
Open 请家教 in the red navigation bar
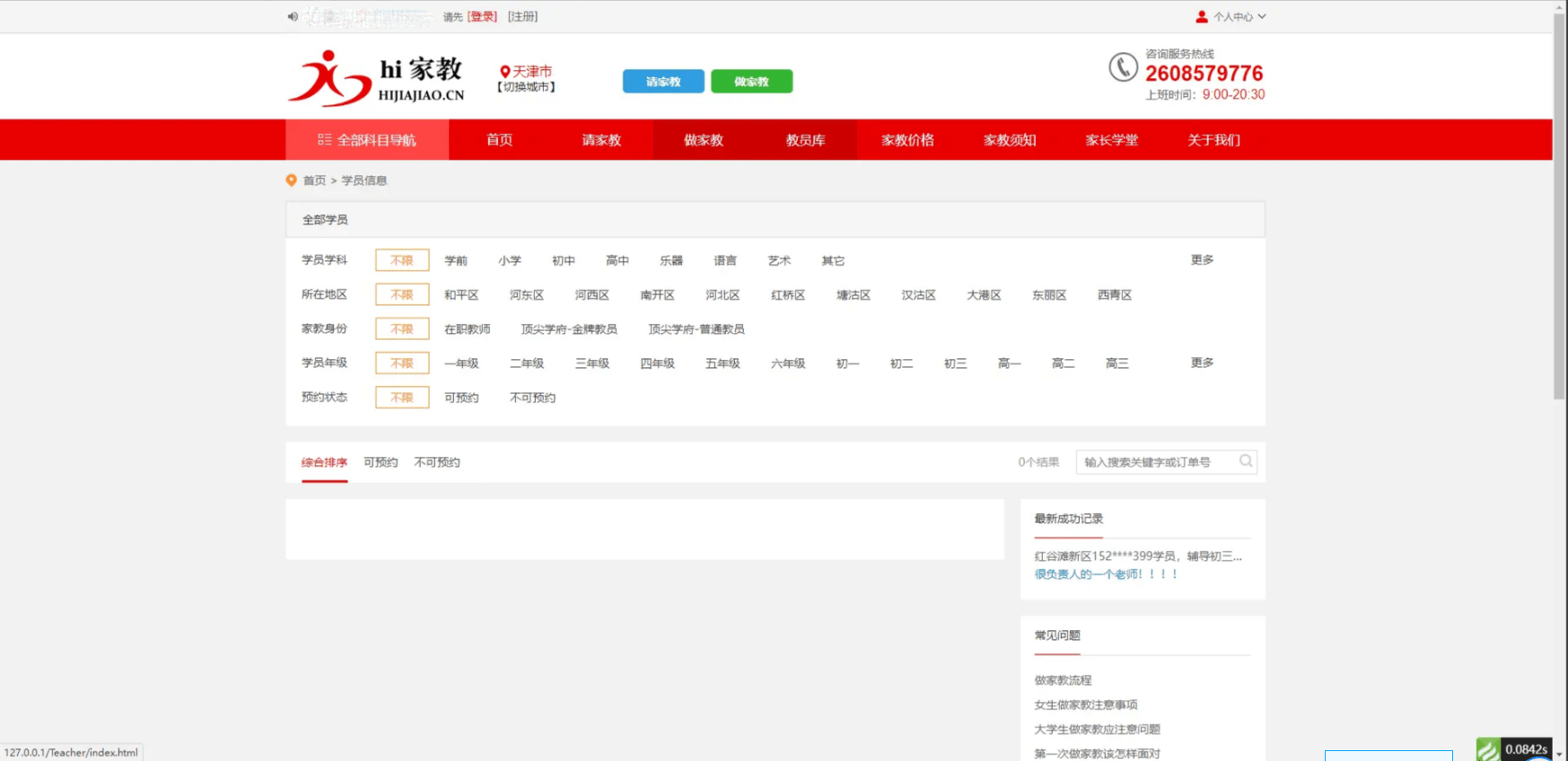601,140
